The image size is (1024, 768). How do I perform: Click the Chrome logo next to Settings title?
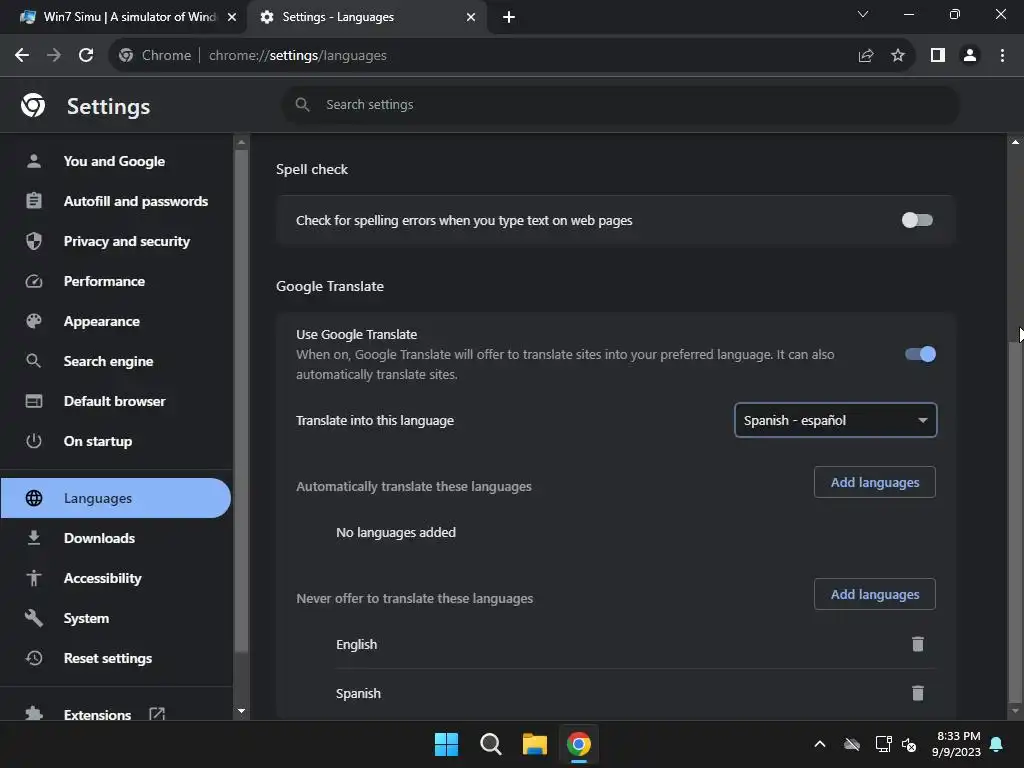pos(33,105)
